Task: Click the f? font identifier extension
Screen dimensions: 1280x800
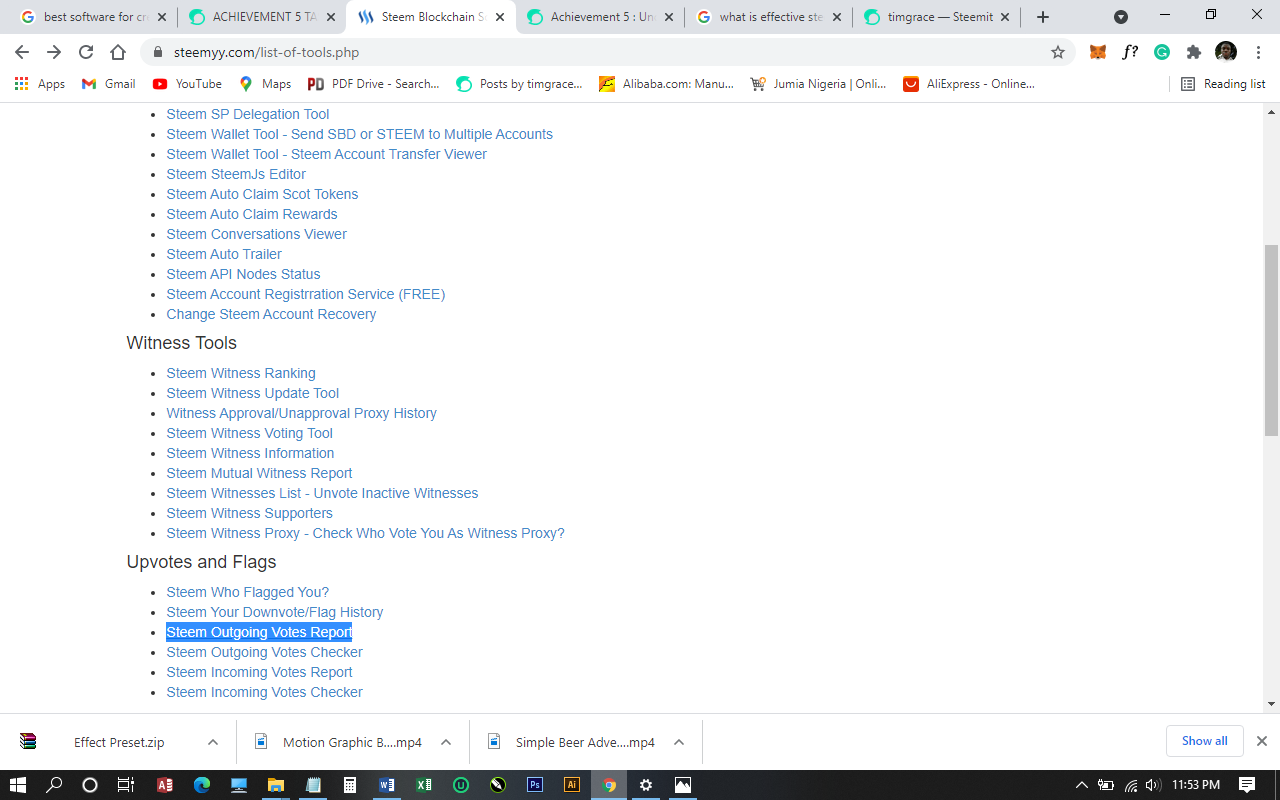Action: tap(1130, 51)
